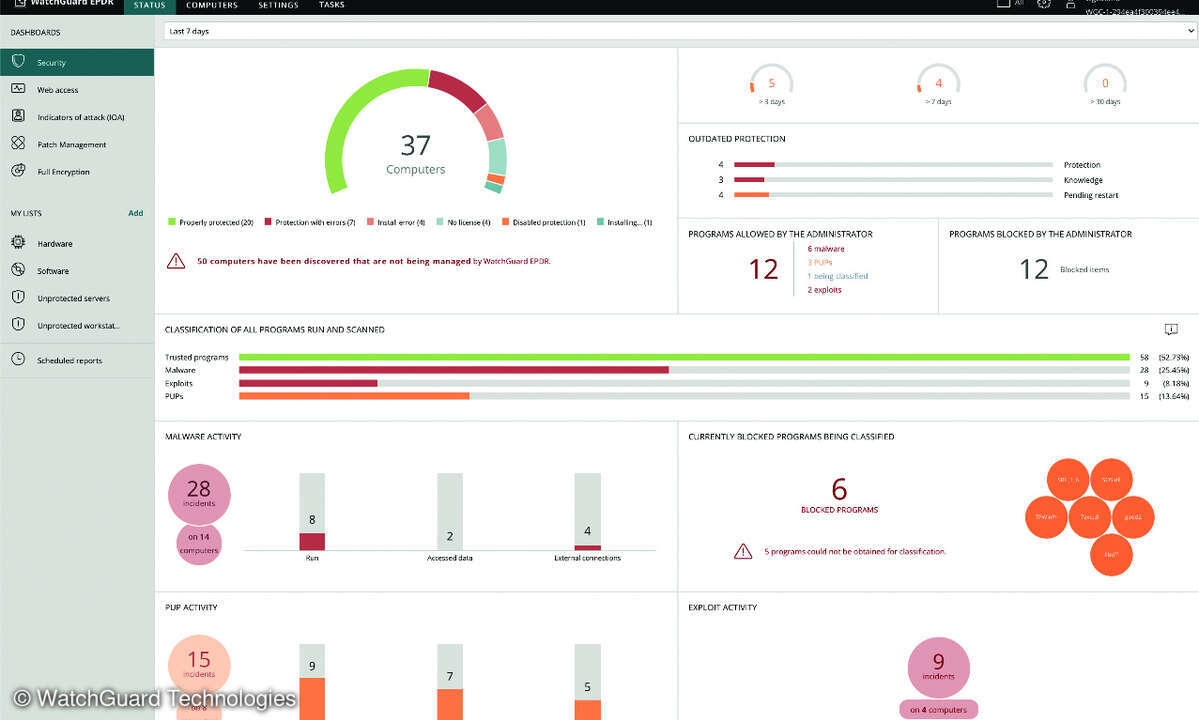1199x720 pixels.
Task: Click the info icon in the classification panel
Action: [x=1171, y=329]
